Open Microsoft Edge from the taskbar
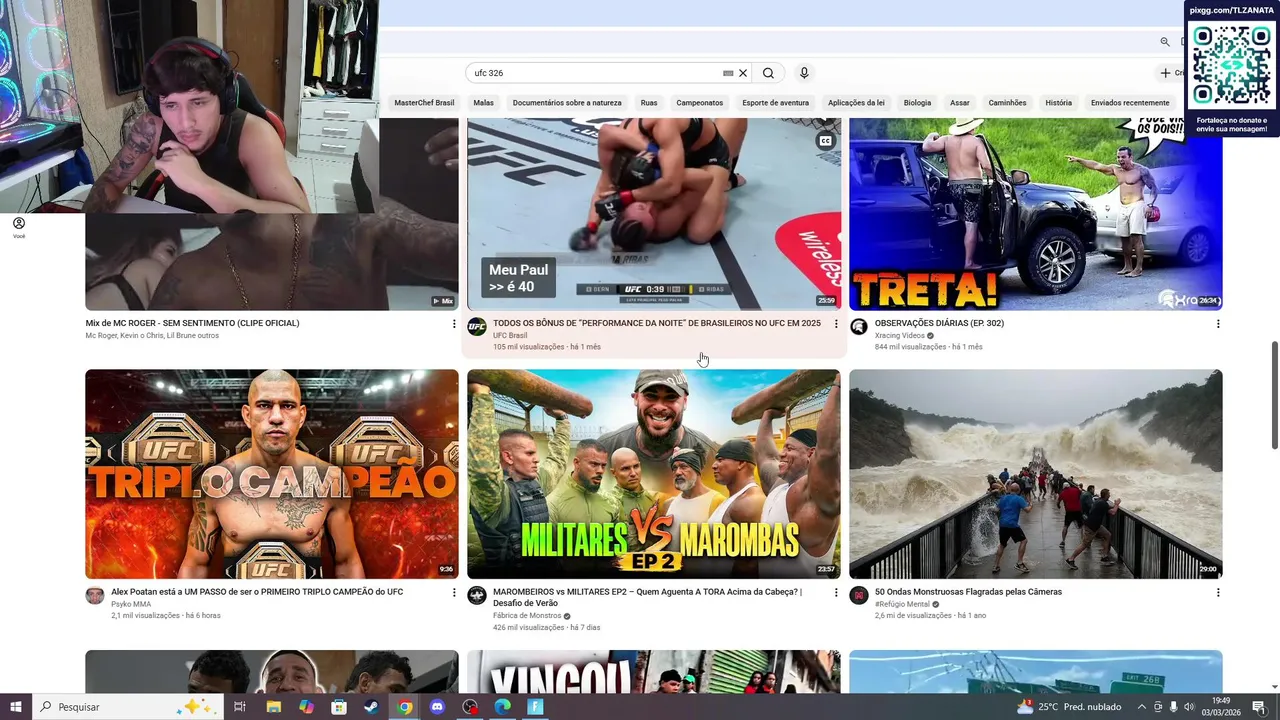The image size is (1280, 720). (x=503, y=707)
